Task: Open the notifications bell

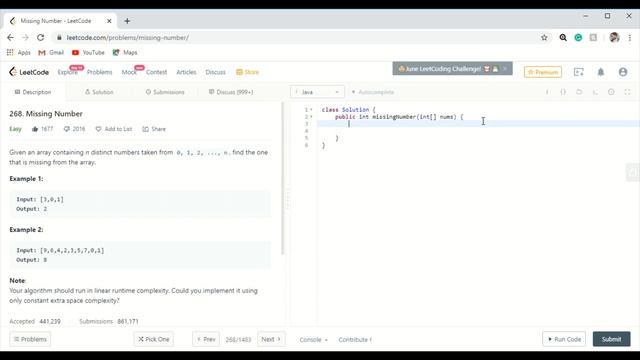Action: click(601, 72)
